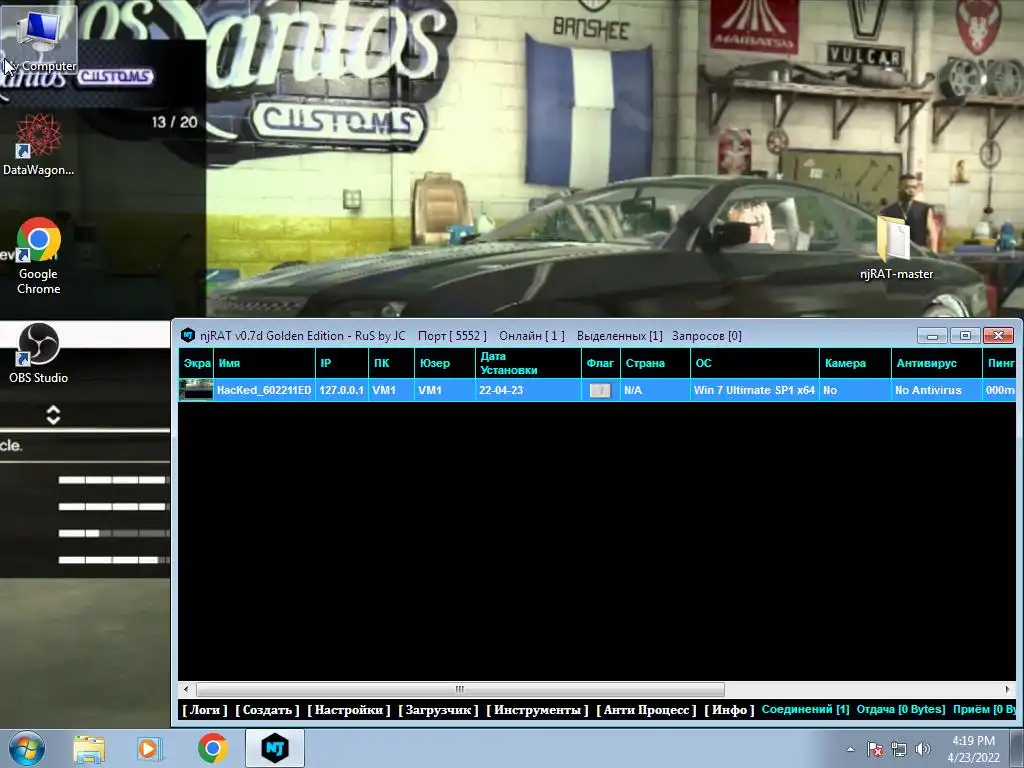Click the No Antivirus cell
The height and width of the screenshot is (768, 1024).
coord(936,390)
